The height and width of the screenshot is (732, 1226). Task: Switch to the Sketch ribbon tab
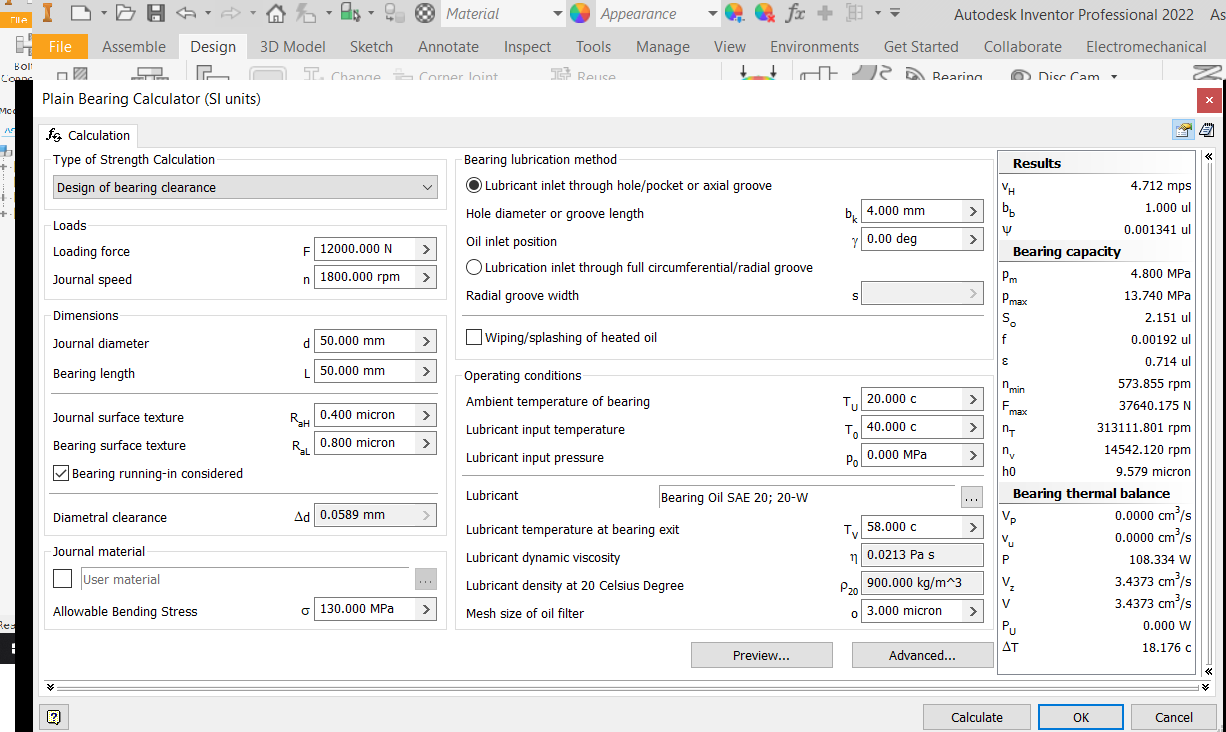pyautogui.click(x=371, y=46)
